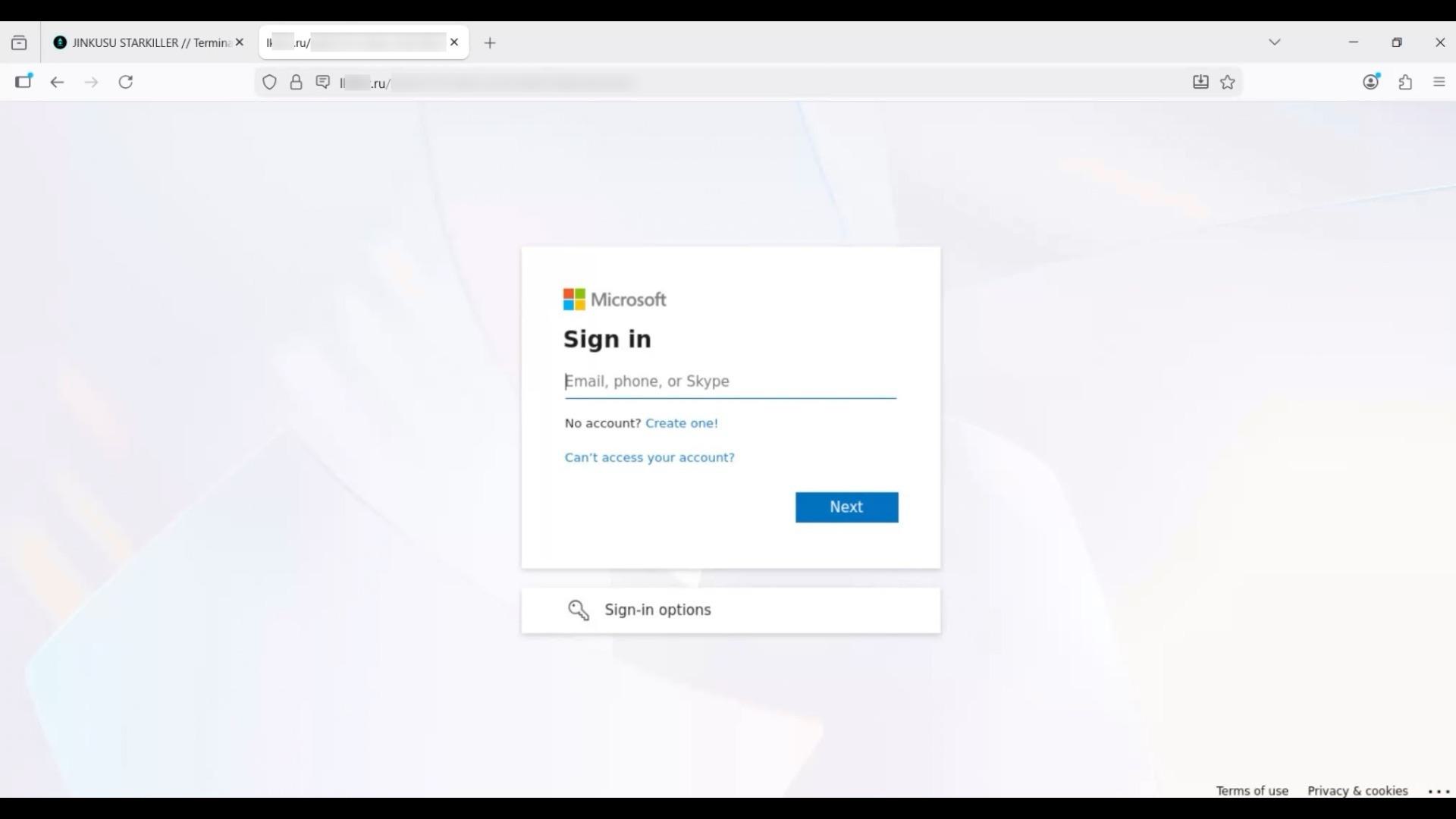
Task: Open Sign-in options
Action: point(731,610)
